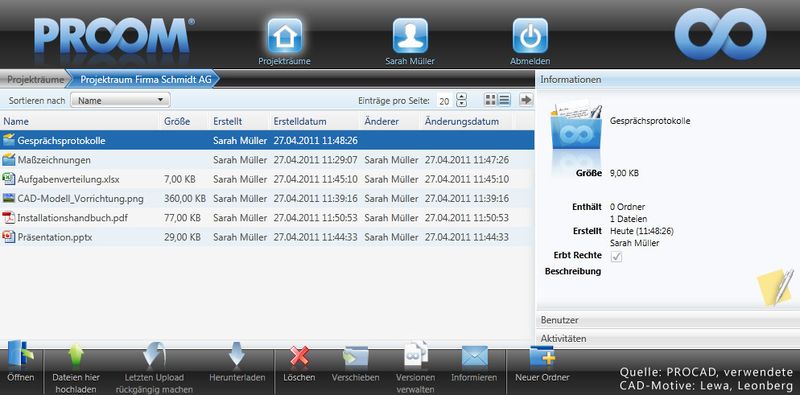Viewport: 800px width, 395px height.
Task: Toggle the Erbt Rechte checkbox
Action: pyautogui.click(x=617, y=257)
